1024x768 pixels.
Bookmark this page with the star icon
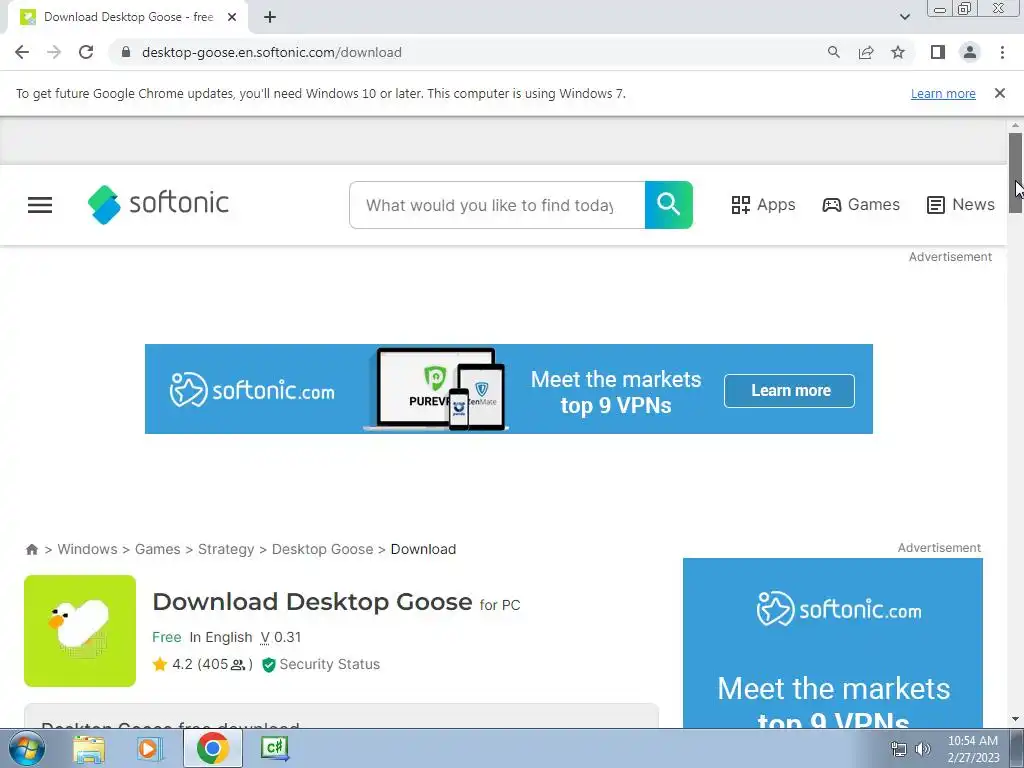coord(898,52)
